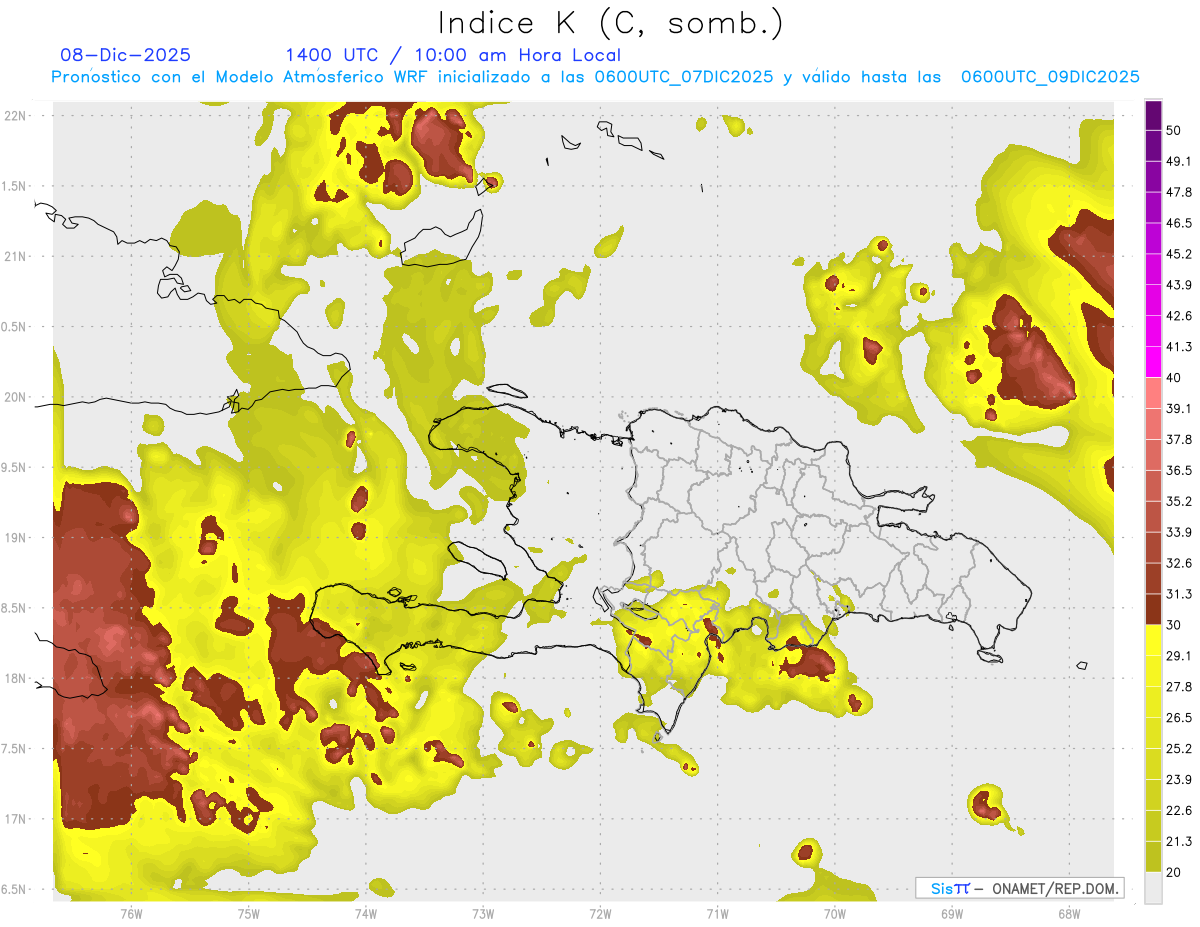Click the '71W' longitude label
This screenshot has width=1200, height=927.
pyautogui.click(x=717, y=914)
